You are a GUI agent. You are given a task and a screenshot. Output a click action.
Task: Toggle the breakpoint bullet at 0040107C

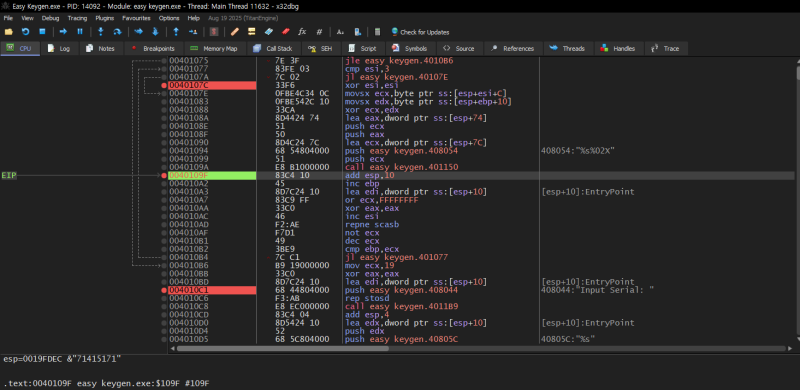click(x=164, y=85)
